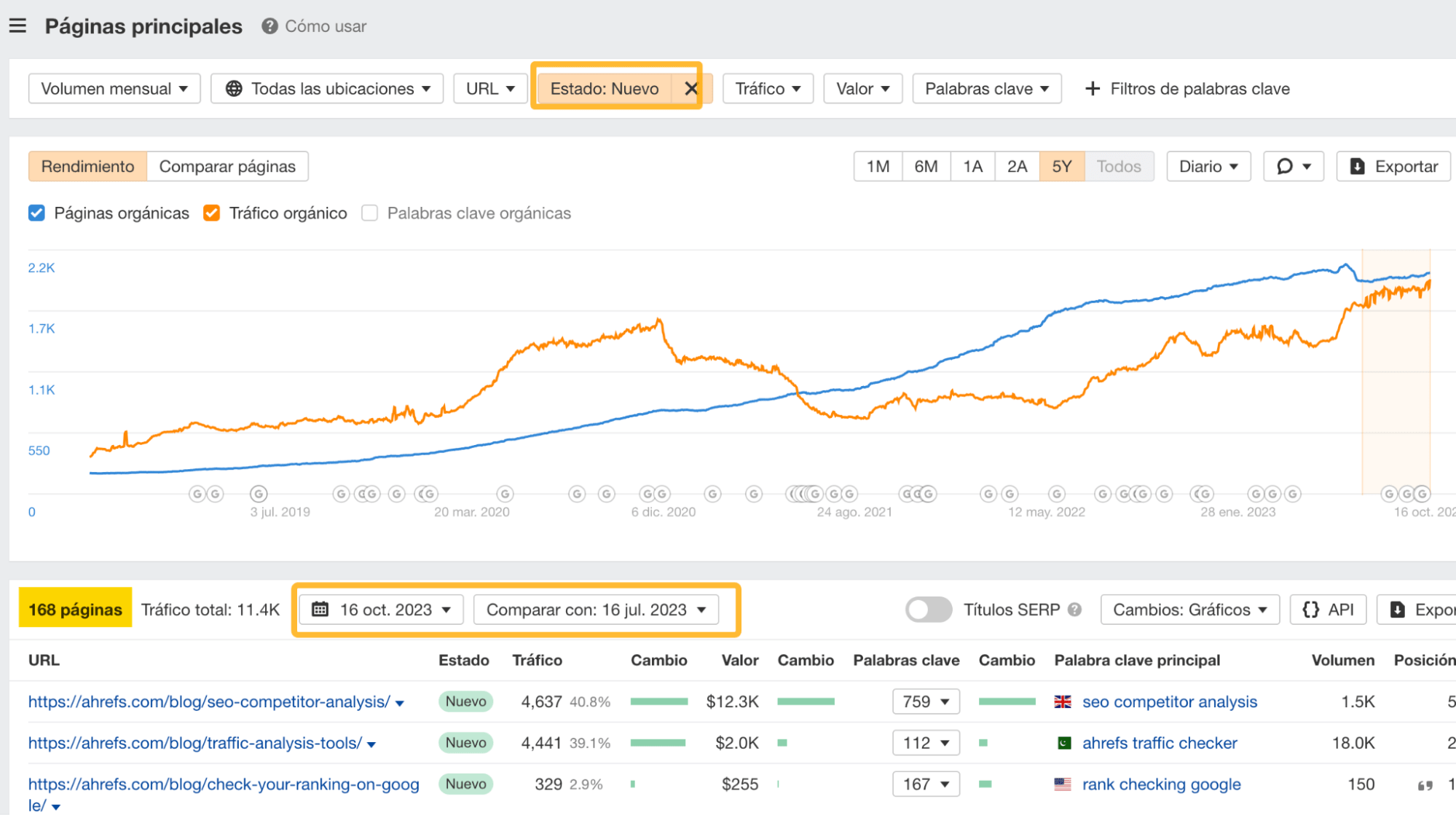Viewport: 1456px width, 815px height.
Task: Remove the Estado: Nuevo filter with the X
Action: [690, 88]
